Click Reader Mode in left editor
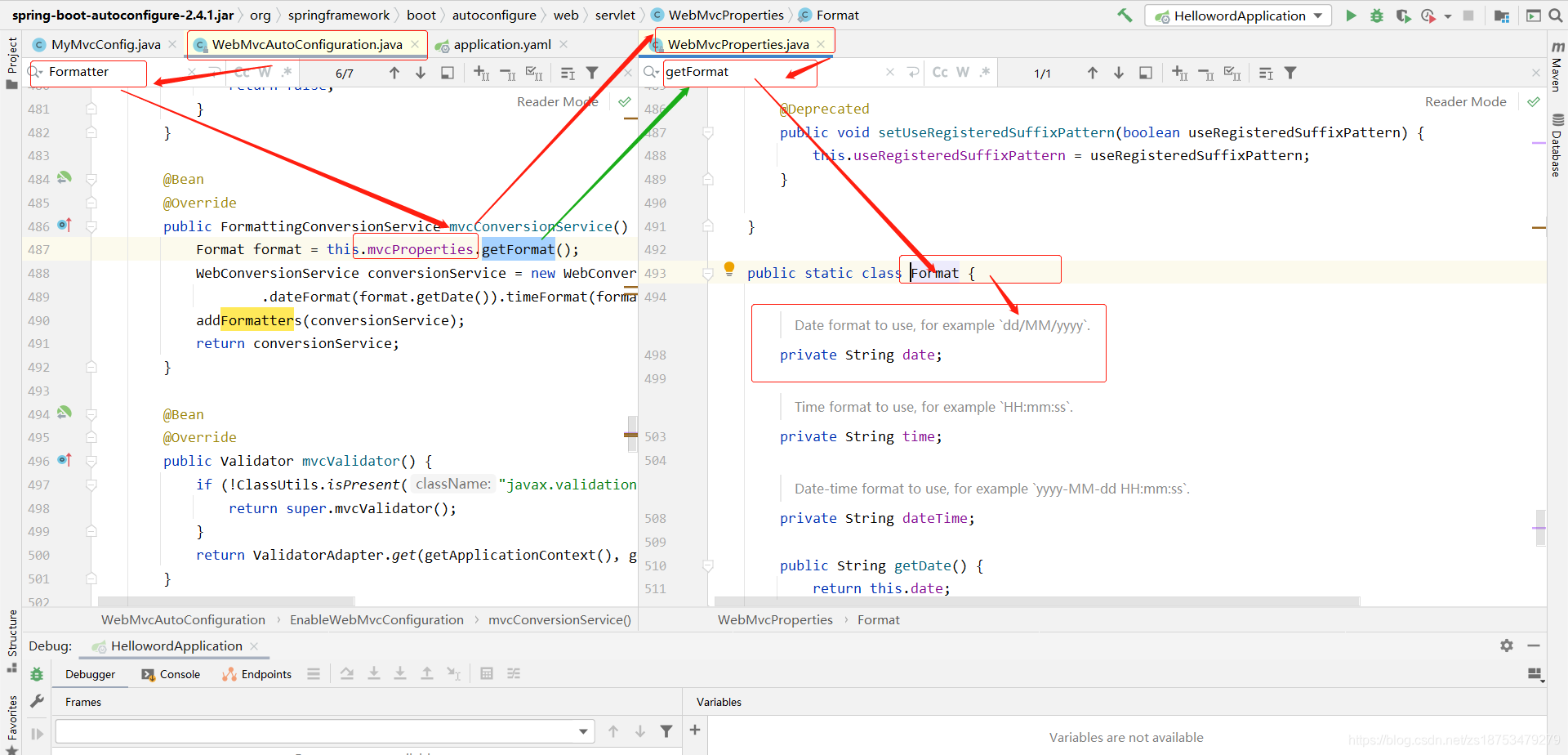1568x755 pixels. point(557,102)
